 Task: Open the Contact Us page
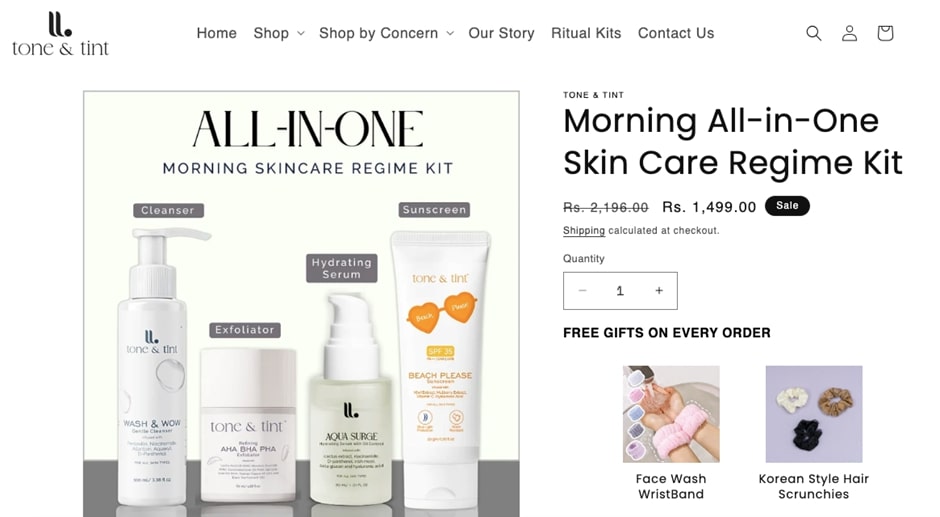coord(676,33)
